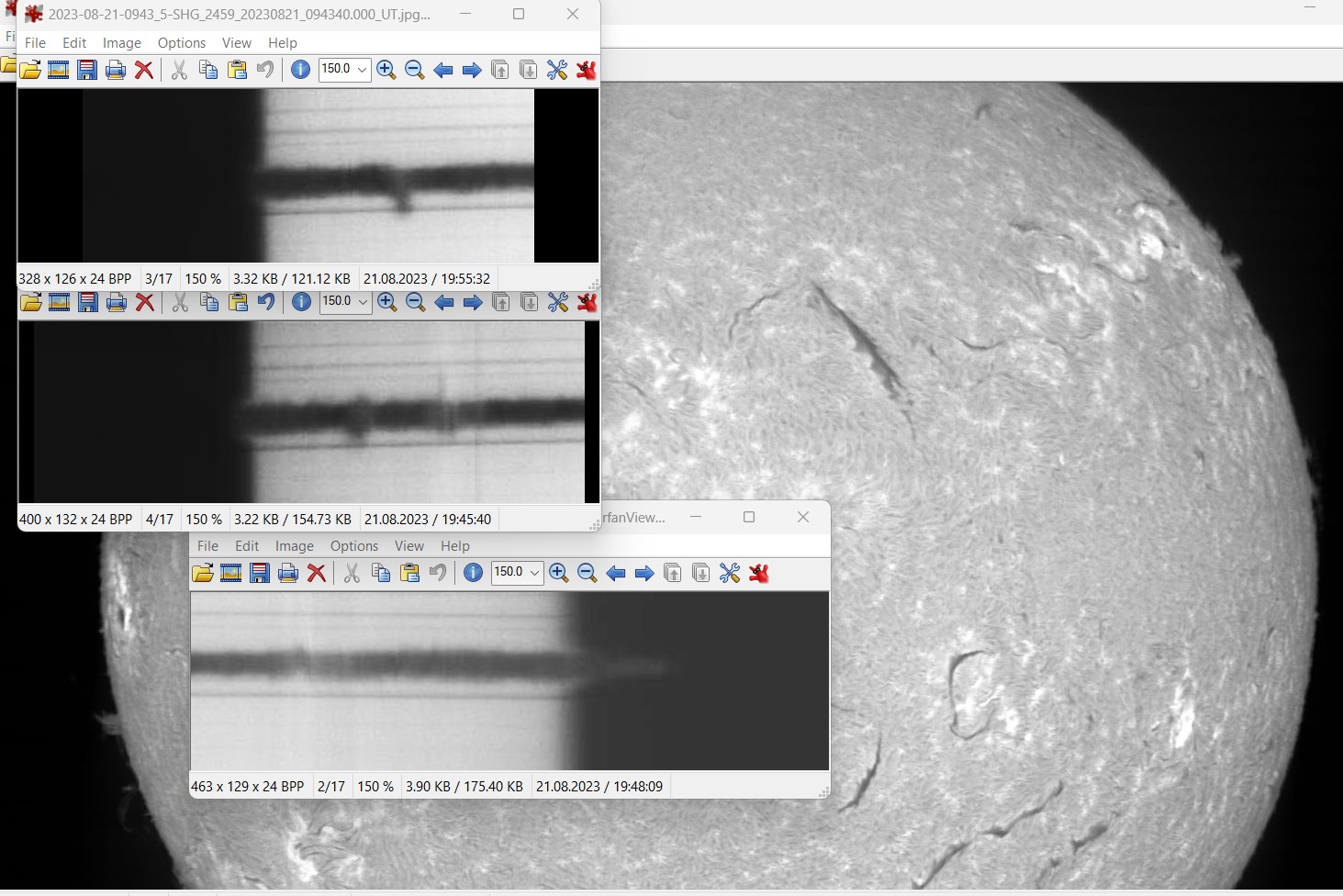Click Save icon in the 3/17 window toolbar

tap(87, 70)
